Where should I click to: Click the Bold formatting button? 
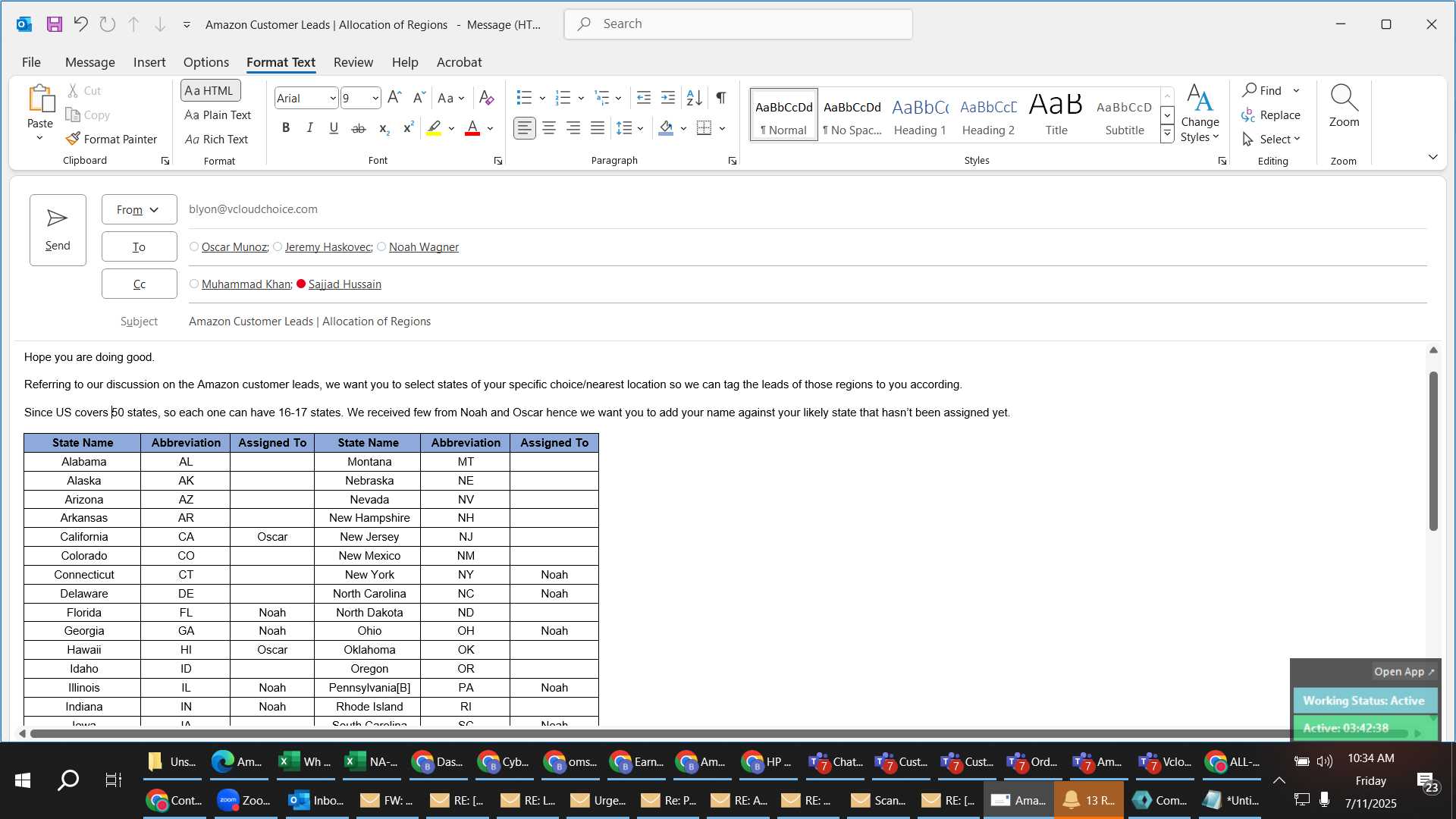[286, 128]
